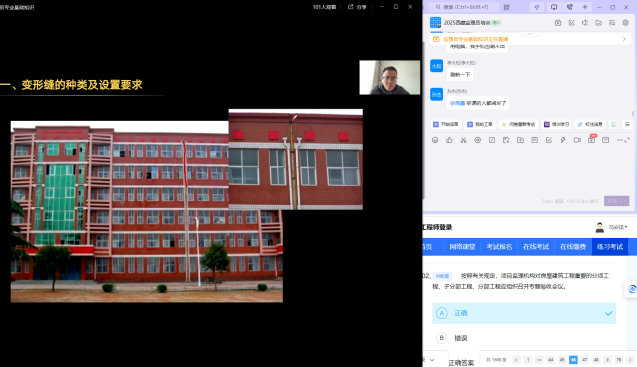Click the '培训学习' quick-action chip

click(557, 124)
